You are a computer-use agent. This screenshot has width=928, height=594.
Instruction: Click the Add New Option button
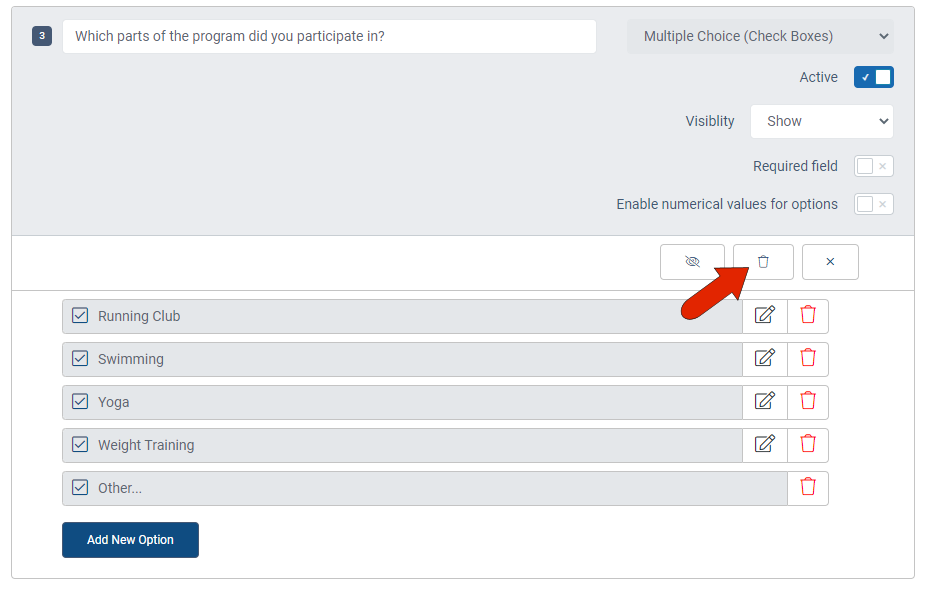(x=130, y=540)
